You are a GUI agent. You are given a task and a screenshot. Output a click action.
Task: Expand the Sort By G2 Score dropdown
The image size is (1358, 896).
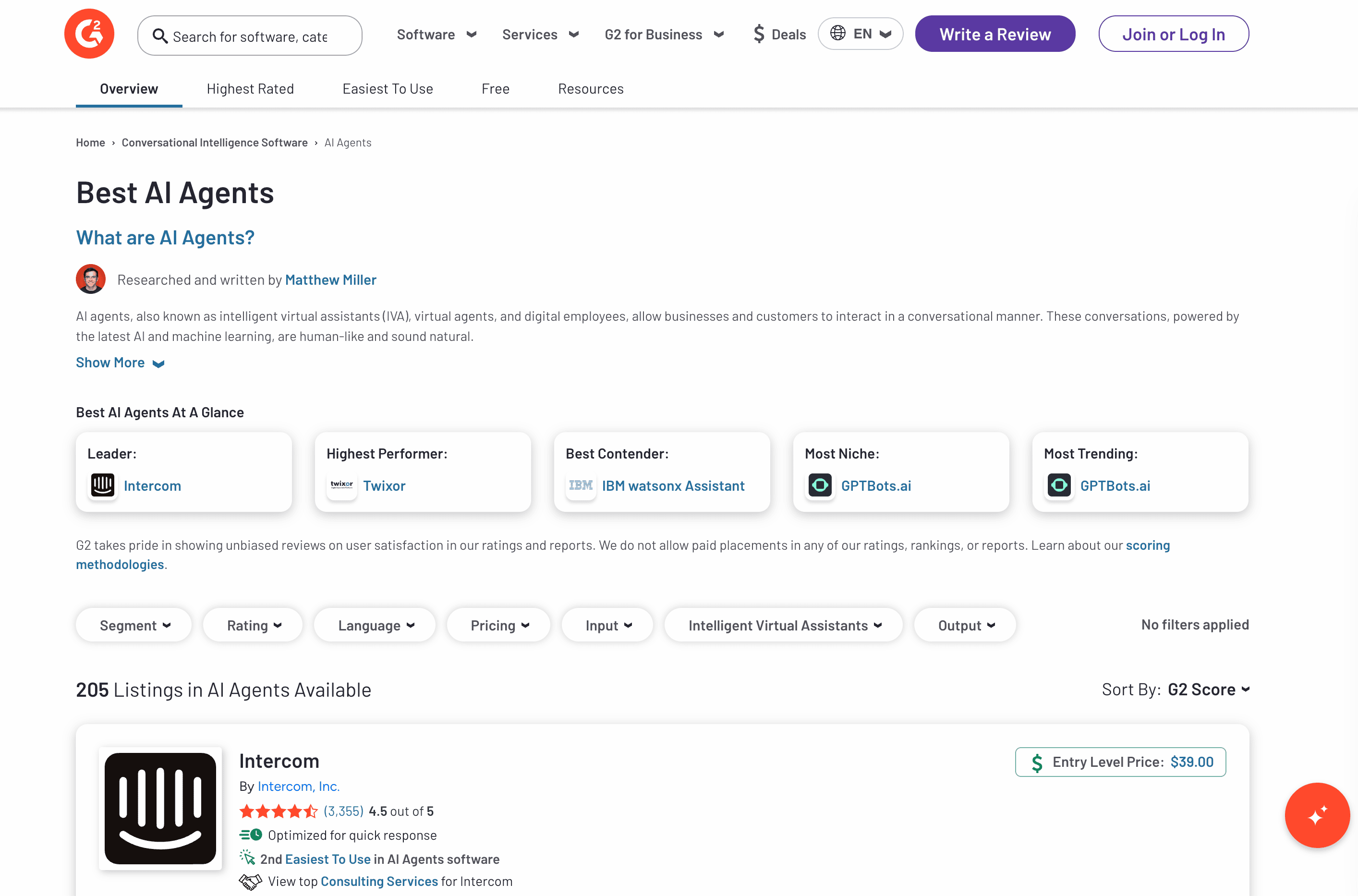(x=1208, y=690)
